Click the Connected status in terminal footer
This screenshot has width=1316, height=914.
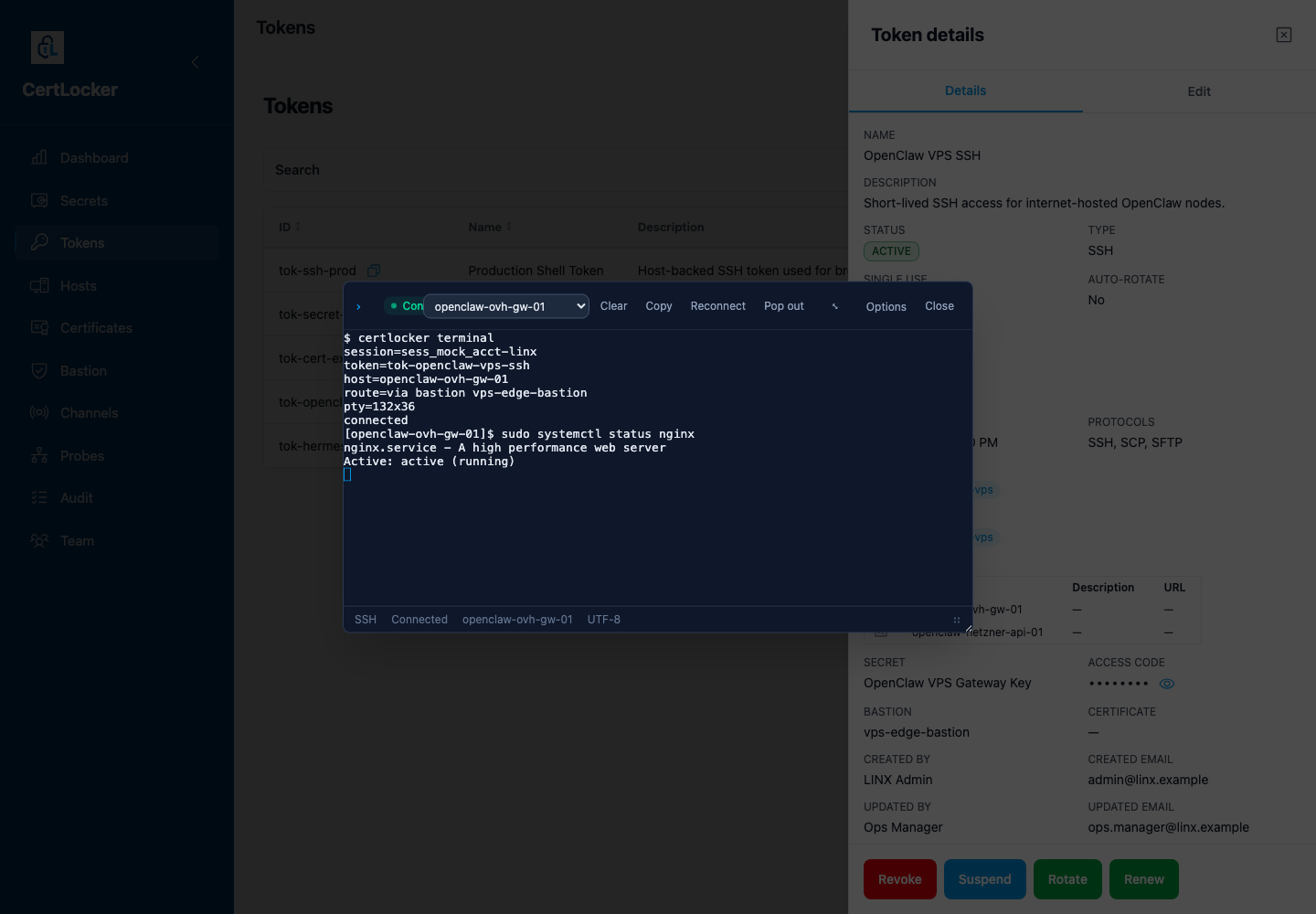tap(419, 620)
